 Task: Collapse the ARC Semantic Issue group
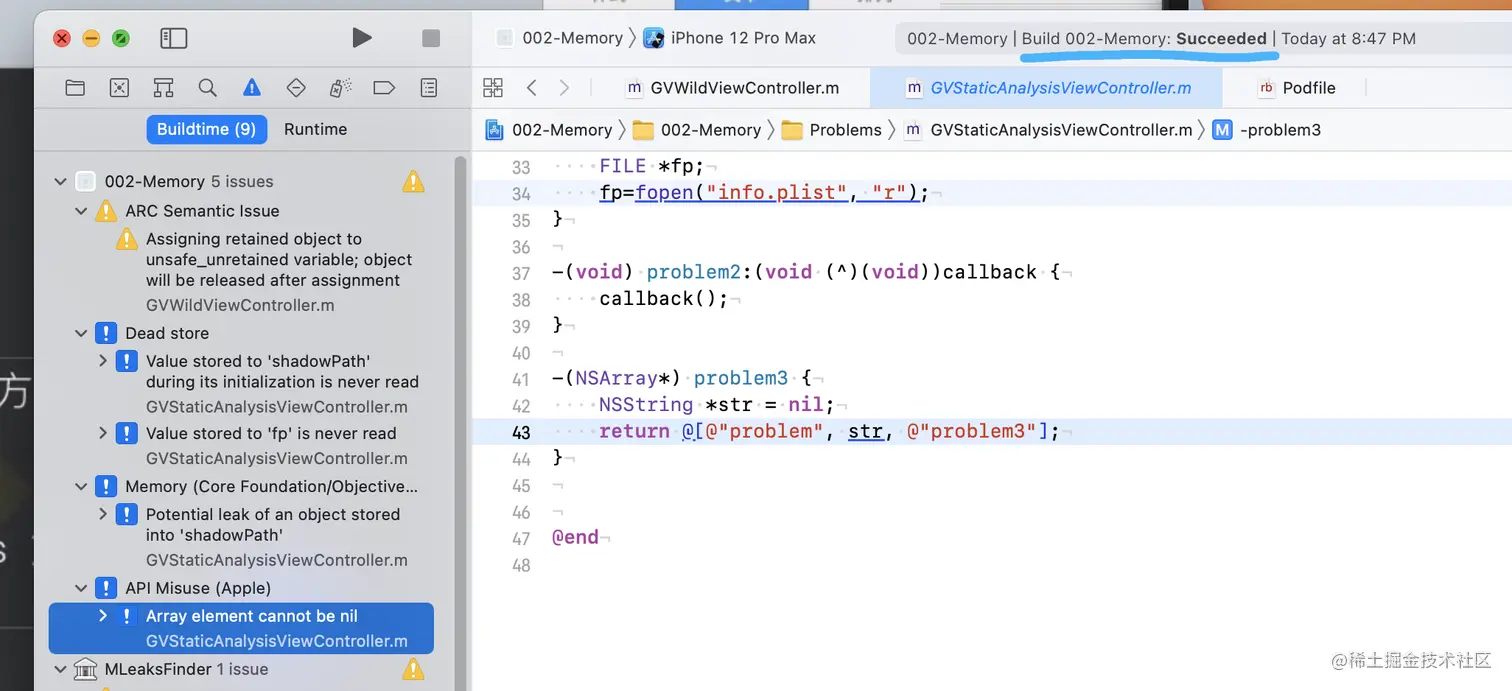click(81, 211)
